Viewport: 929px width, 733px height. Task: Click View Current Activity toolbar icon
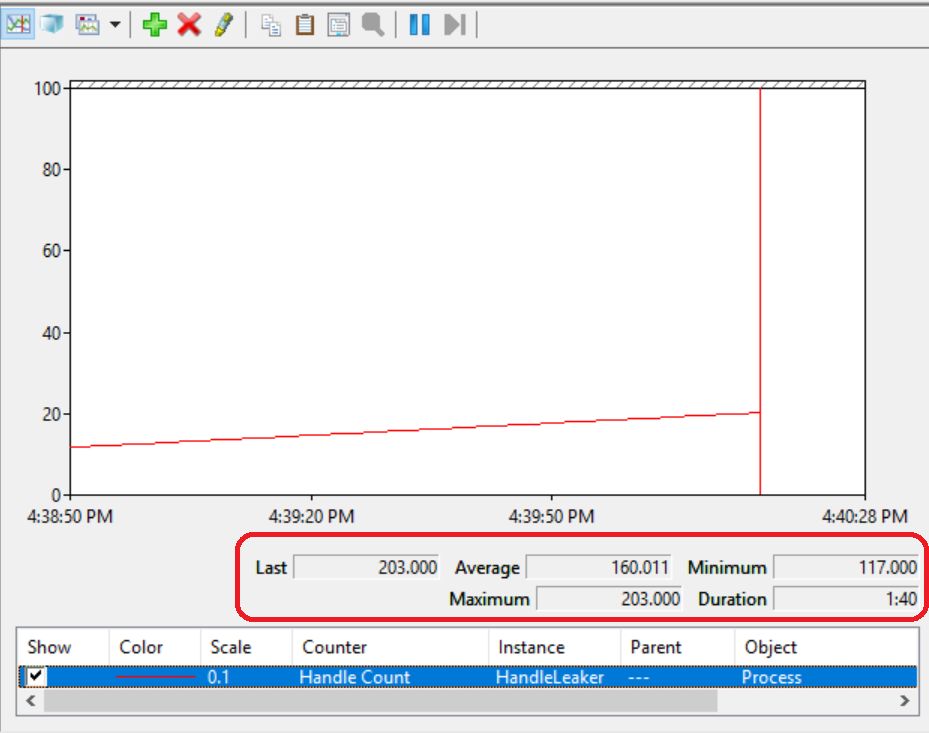(17, 24)
